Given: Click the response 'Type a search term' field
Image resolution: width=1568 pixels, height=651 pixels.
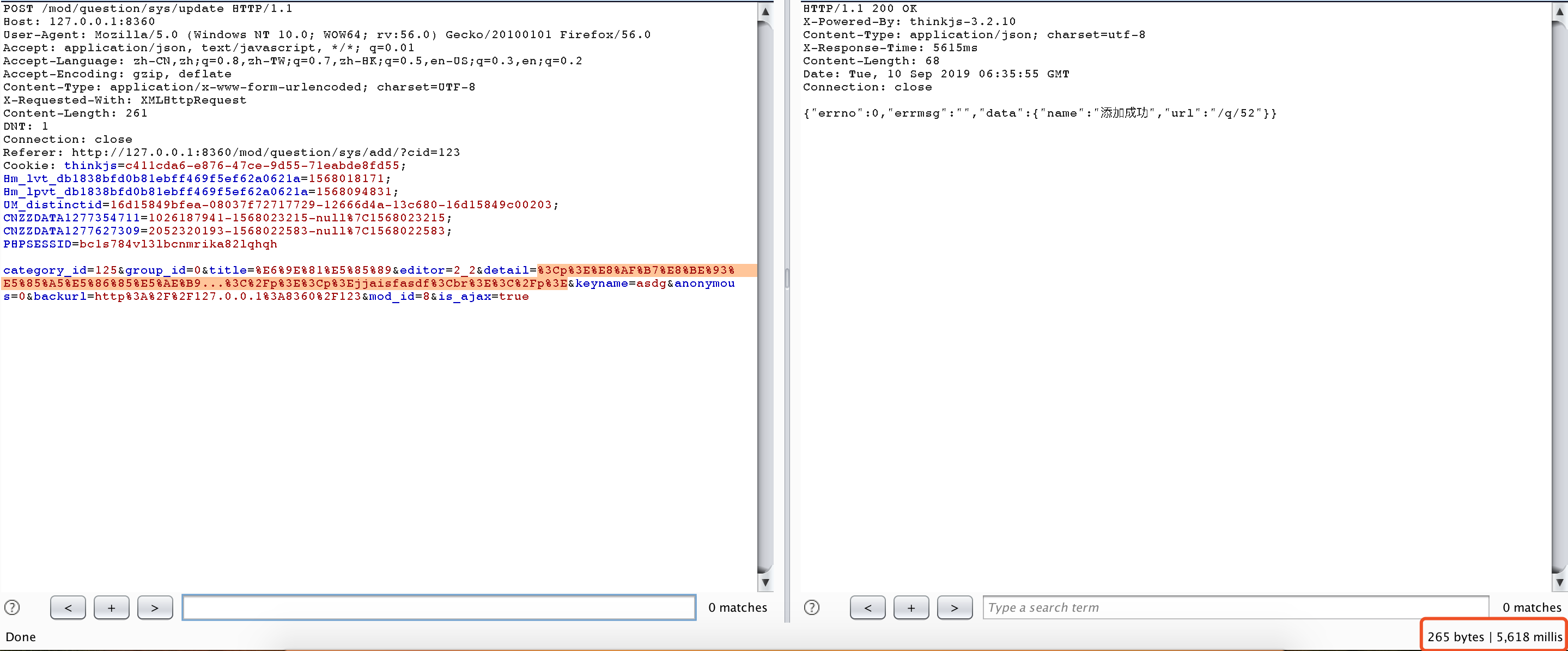Looking at the screenshot, I should (x=1236, y=607).
